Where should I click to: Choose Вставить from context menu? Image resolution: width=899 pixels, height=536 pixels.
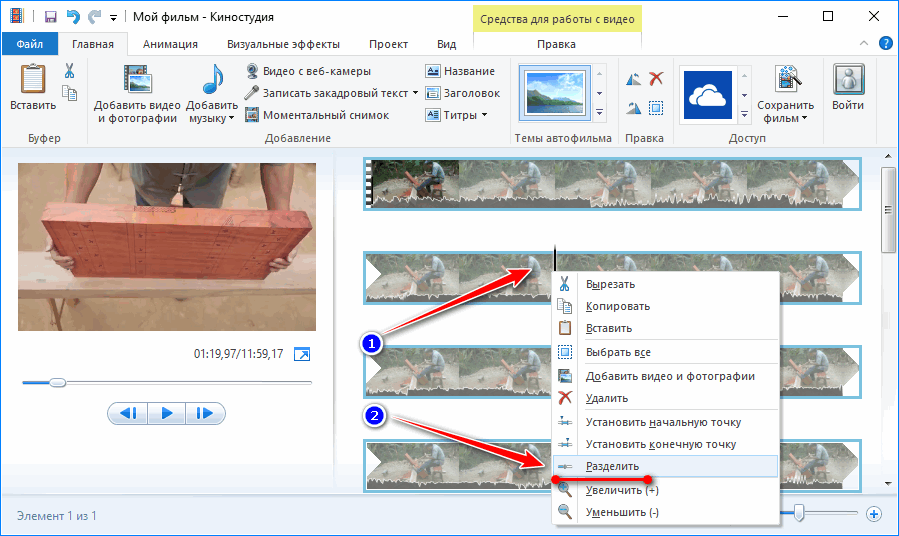[665, 328]
